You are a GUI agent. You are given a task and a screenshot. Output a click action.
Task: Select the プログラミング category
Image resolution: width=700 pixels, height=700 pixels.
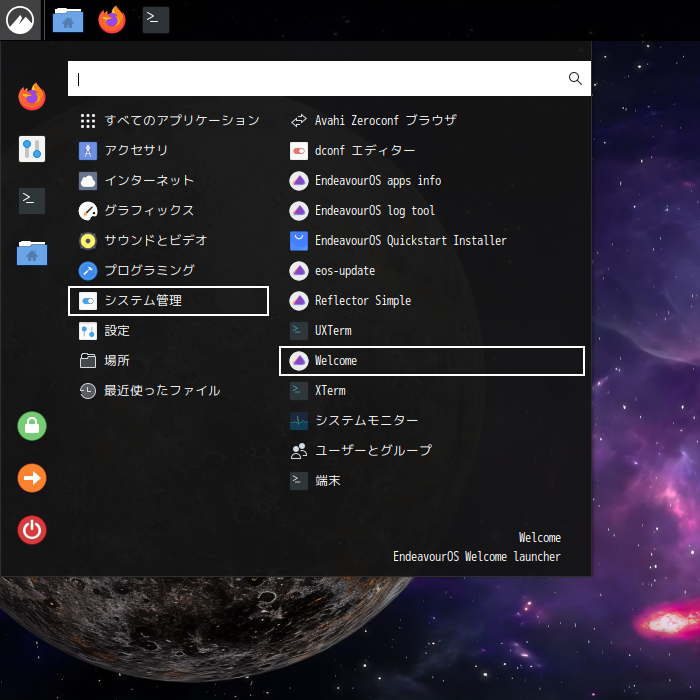click(x=168, y=271)
